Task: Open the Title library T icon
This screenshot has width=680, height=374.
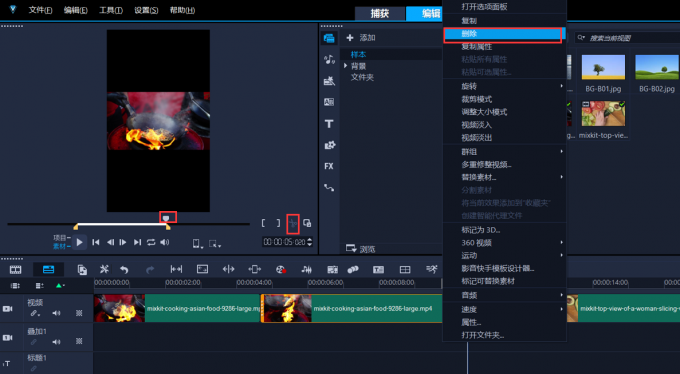Action: coord(329,124)
